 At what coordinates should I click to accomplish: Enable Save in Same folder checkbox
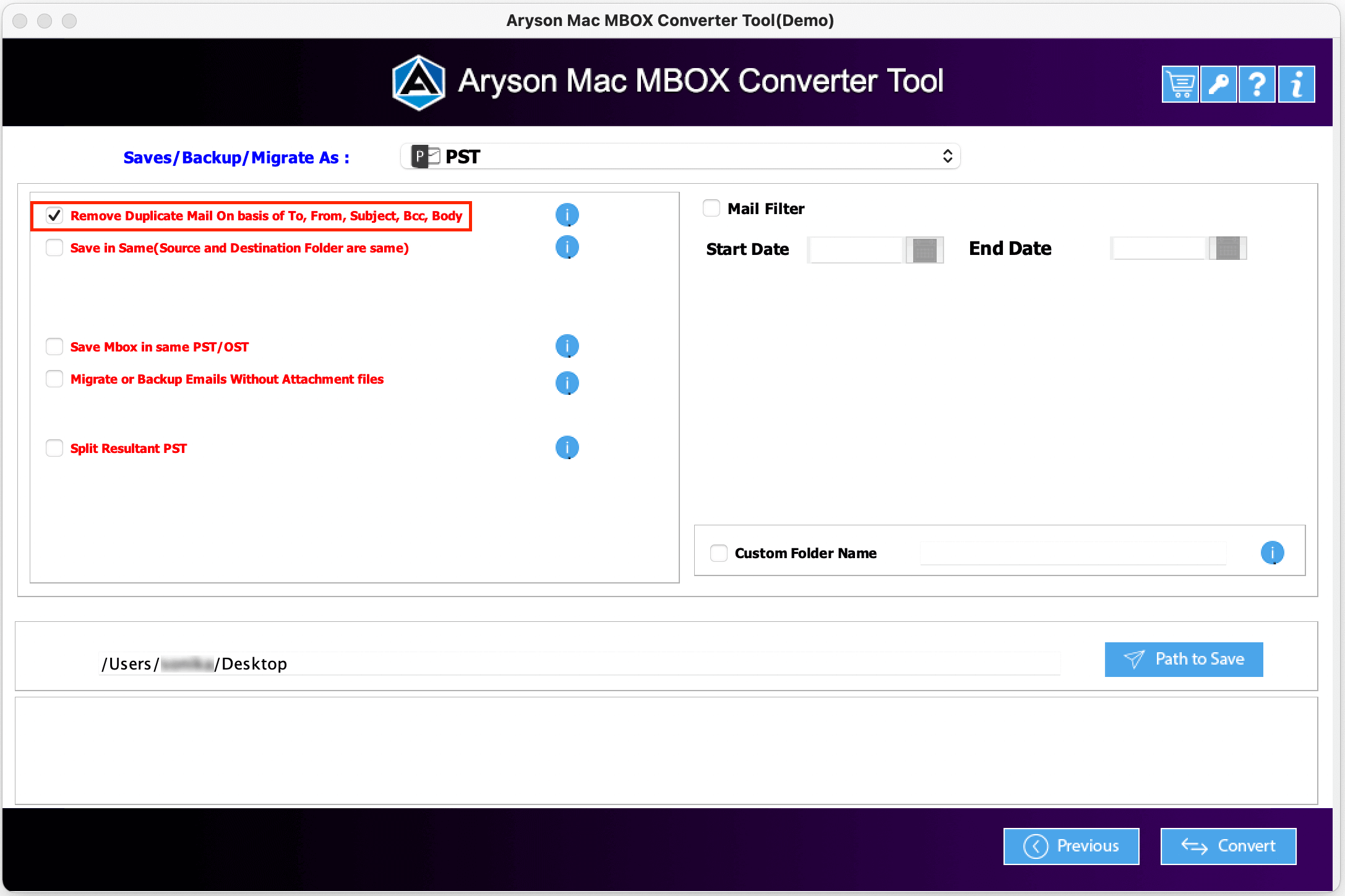click(54, 248)
